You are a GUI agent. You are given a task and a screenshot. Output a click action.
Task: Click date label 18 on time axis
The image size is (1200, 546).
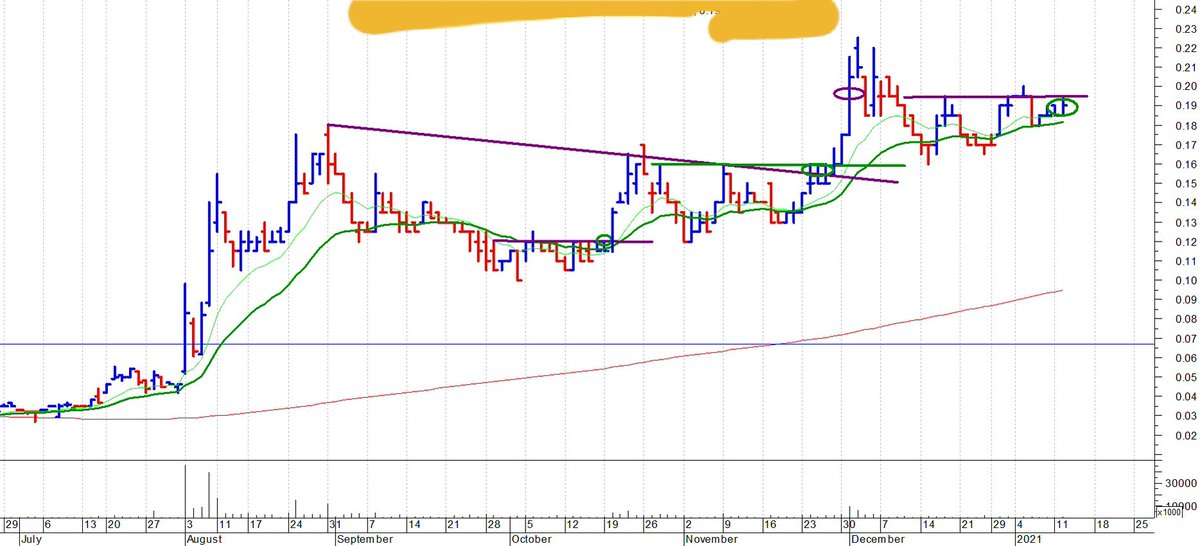point(1102,524)
